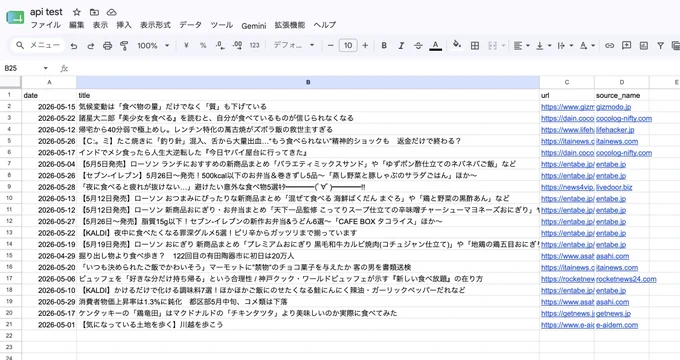The image size is (680, 360).
Task: Format as currency with yen icon
Action: pos(186,45)
